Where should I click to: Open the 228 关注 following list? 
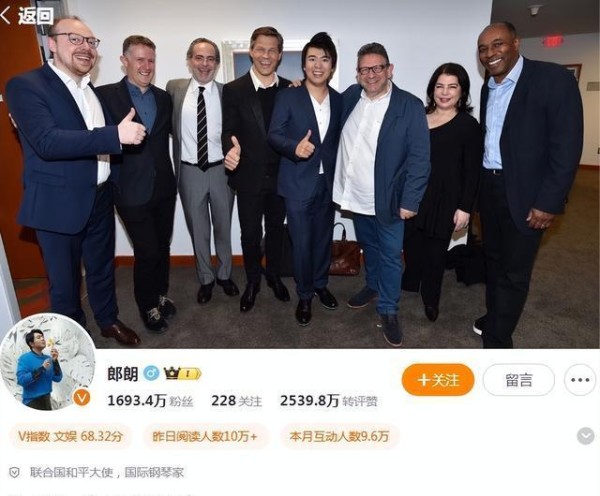(236, 401)
